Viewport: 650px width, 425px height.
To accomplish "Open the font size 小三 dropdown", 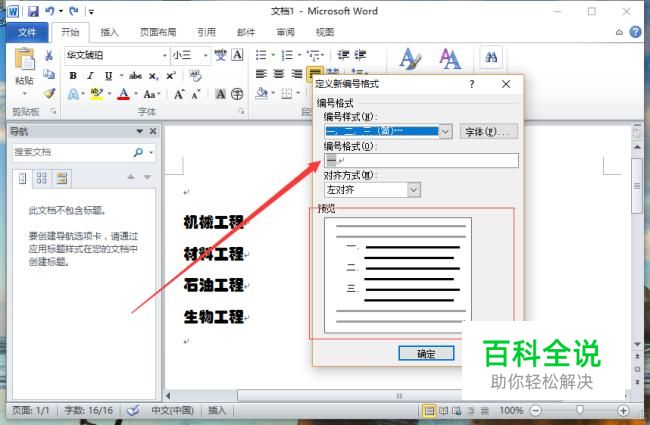I will (205, 55).
